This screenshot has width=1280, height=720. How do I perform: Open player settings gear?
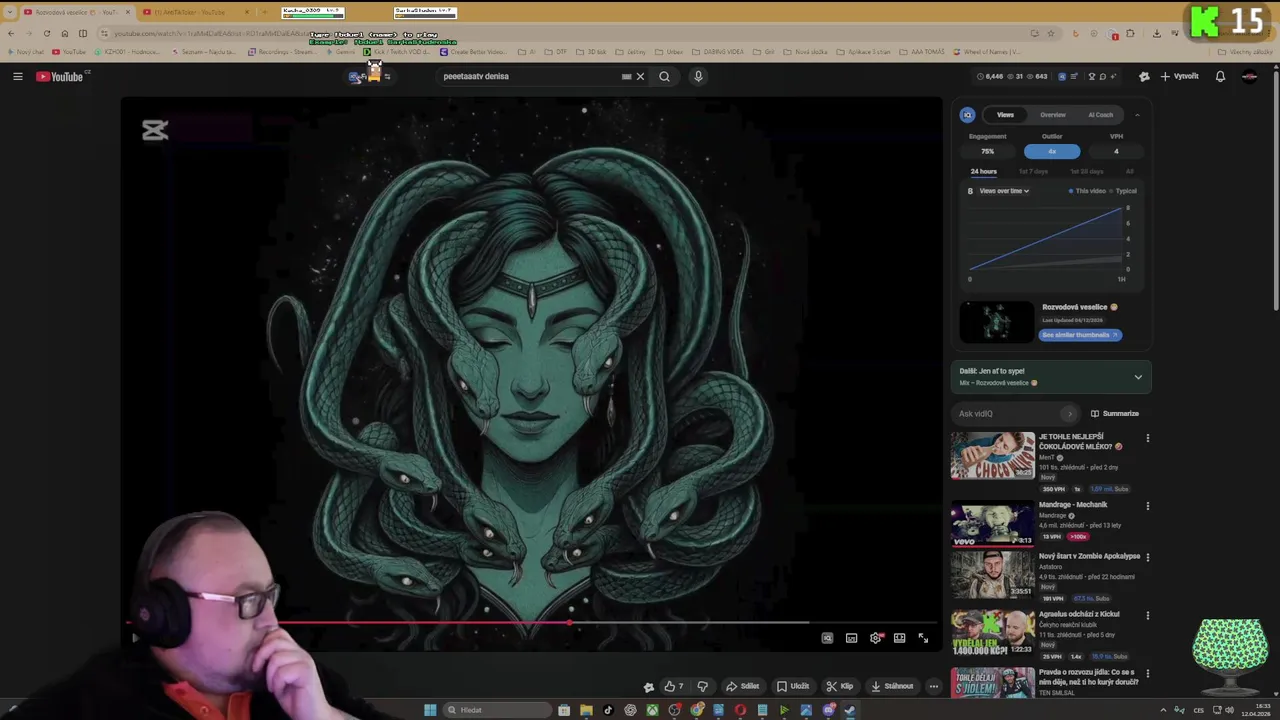(x=876, y=638)
